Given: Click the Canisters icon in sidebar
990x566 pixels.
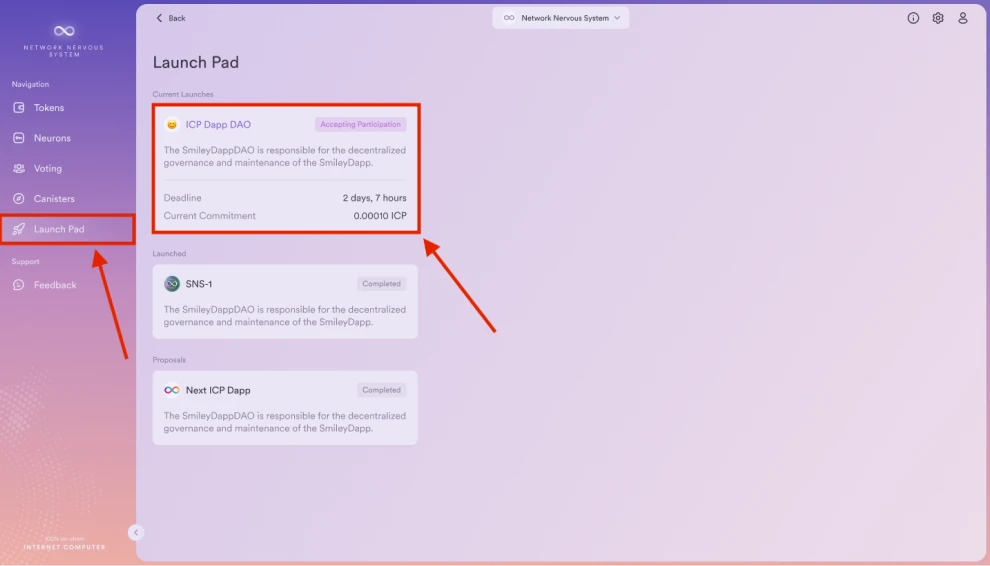Looking at the screenshot, I should 19,199.
